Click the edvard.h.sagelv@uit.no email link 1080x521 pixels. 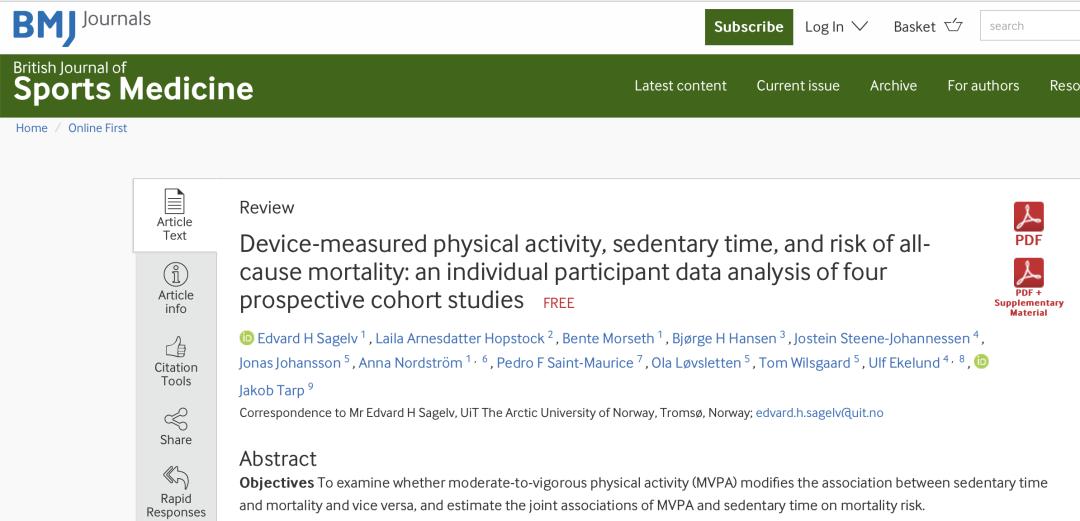coord(819,413)
